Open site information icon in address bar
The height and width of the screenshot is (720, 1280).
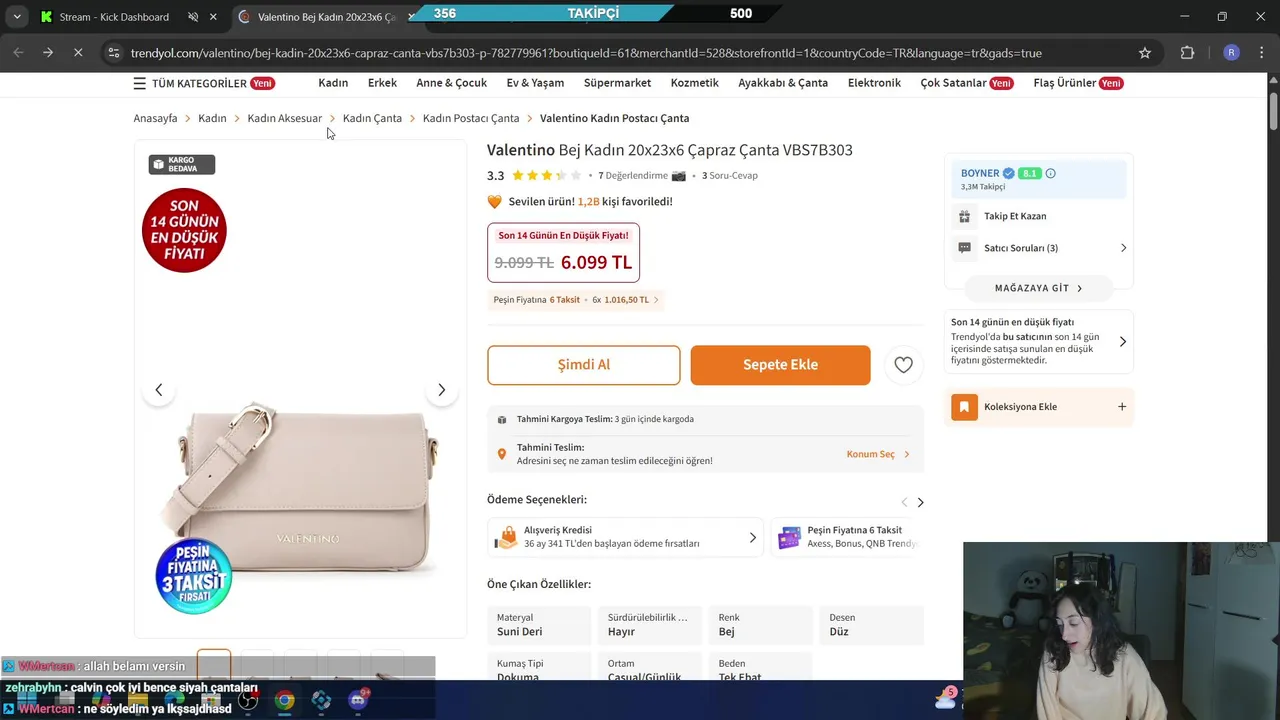point(114,53)
